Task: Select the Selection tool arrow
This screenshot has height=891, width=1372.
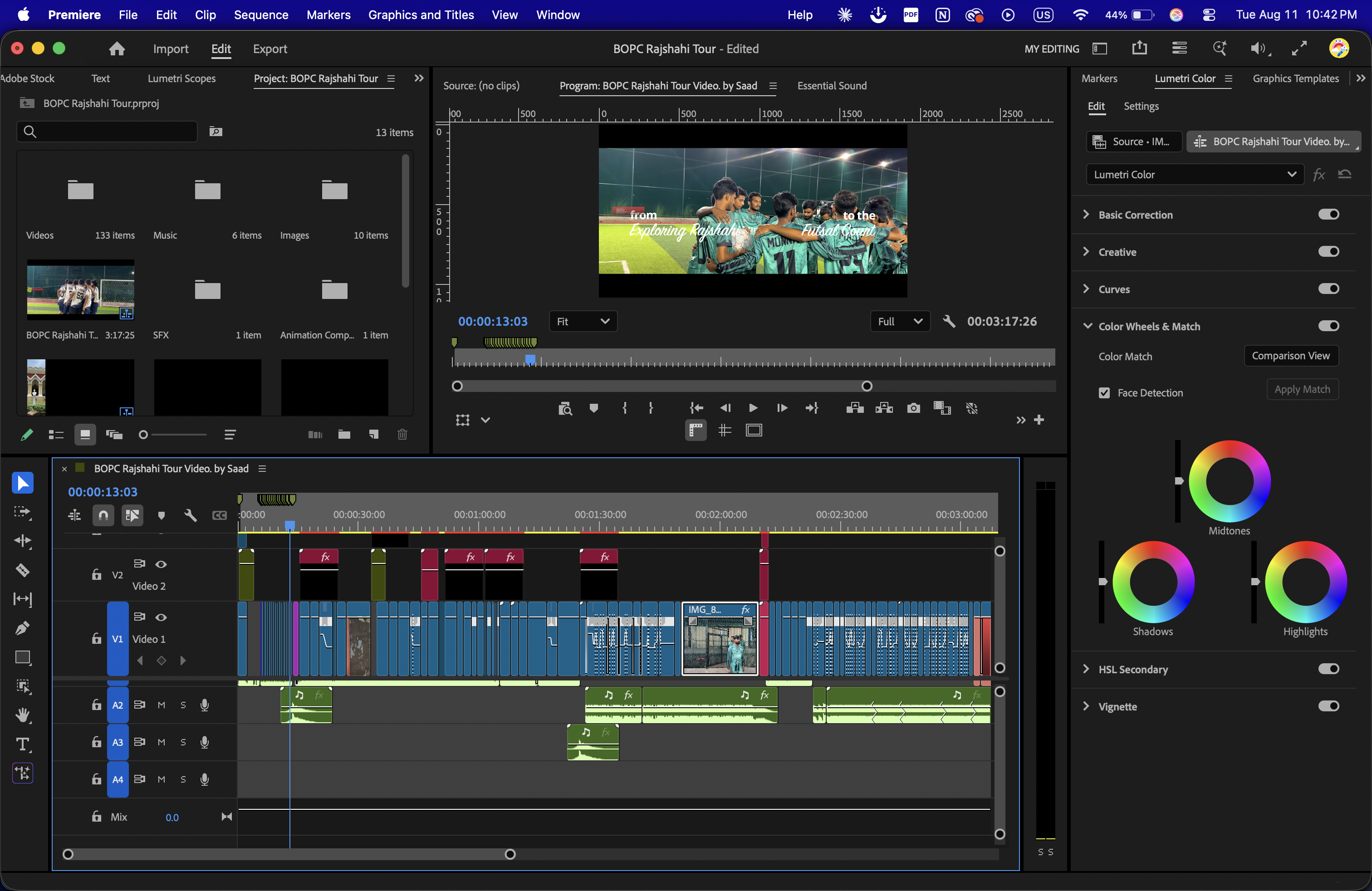Action: point(23,482)
